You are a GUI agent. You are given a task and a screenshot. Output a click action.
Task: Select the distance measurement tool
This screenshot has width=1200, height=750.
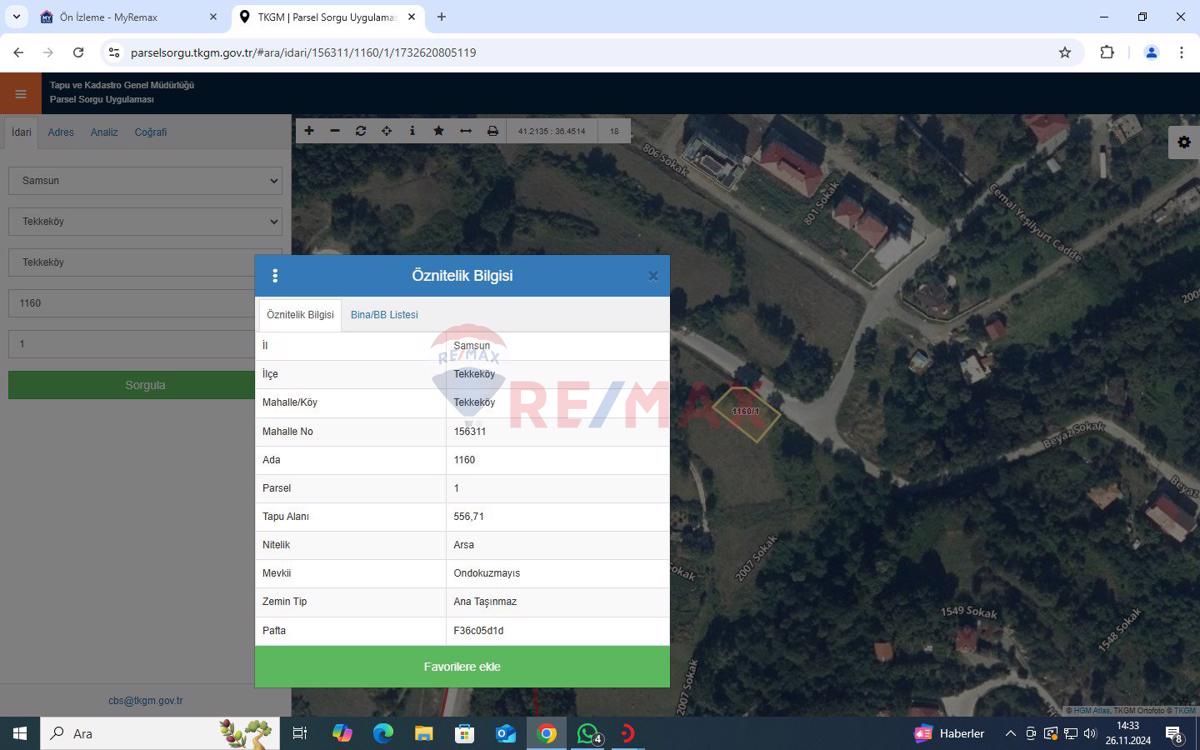[x=465, y=131]
